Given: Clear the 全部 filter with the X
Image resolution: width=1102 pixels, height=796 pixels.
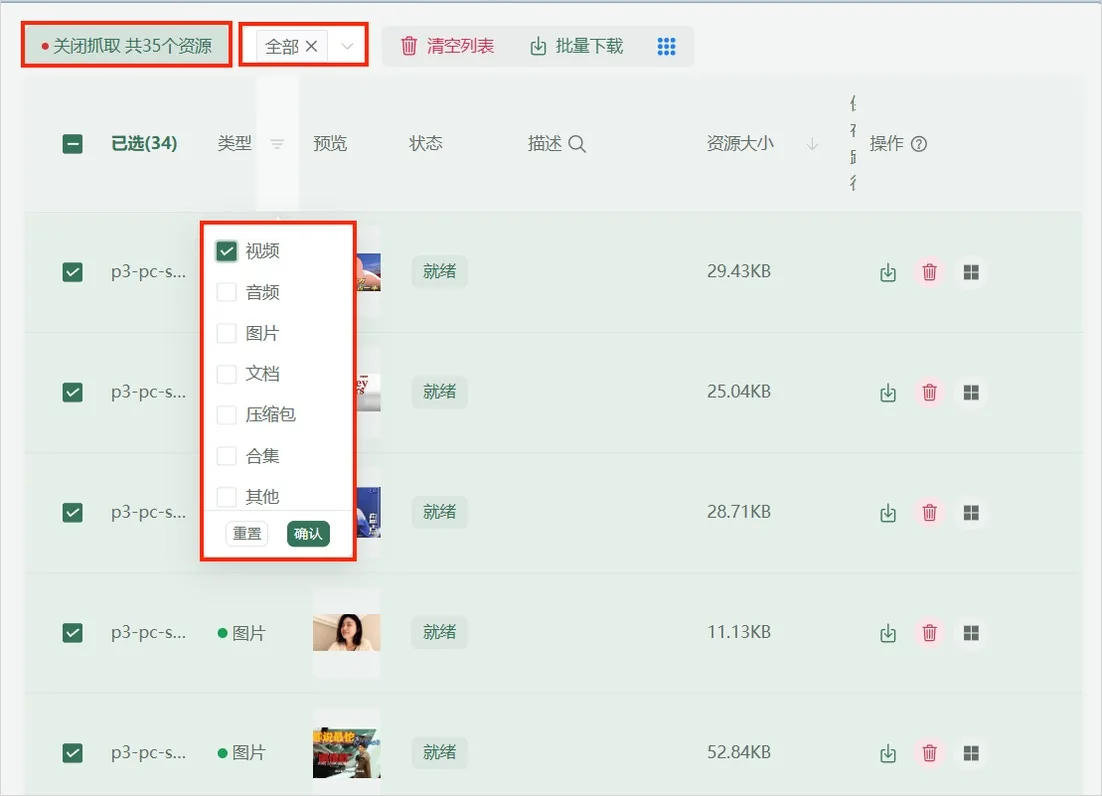Looking at the screenshot, I should (311, 46).
